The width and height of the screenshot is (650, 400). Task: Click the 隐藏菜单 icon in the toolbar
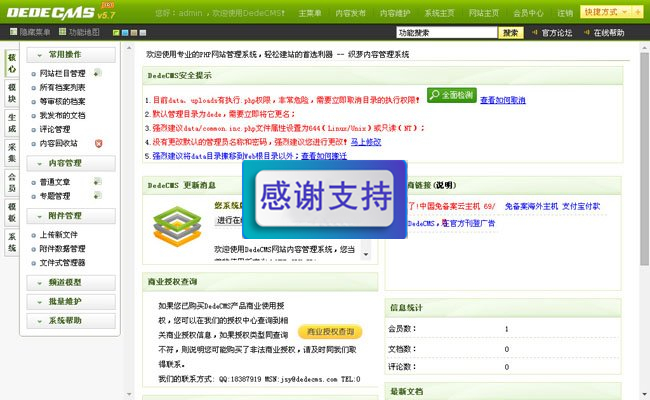point(14,32)
